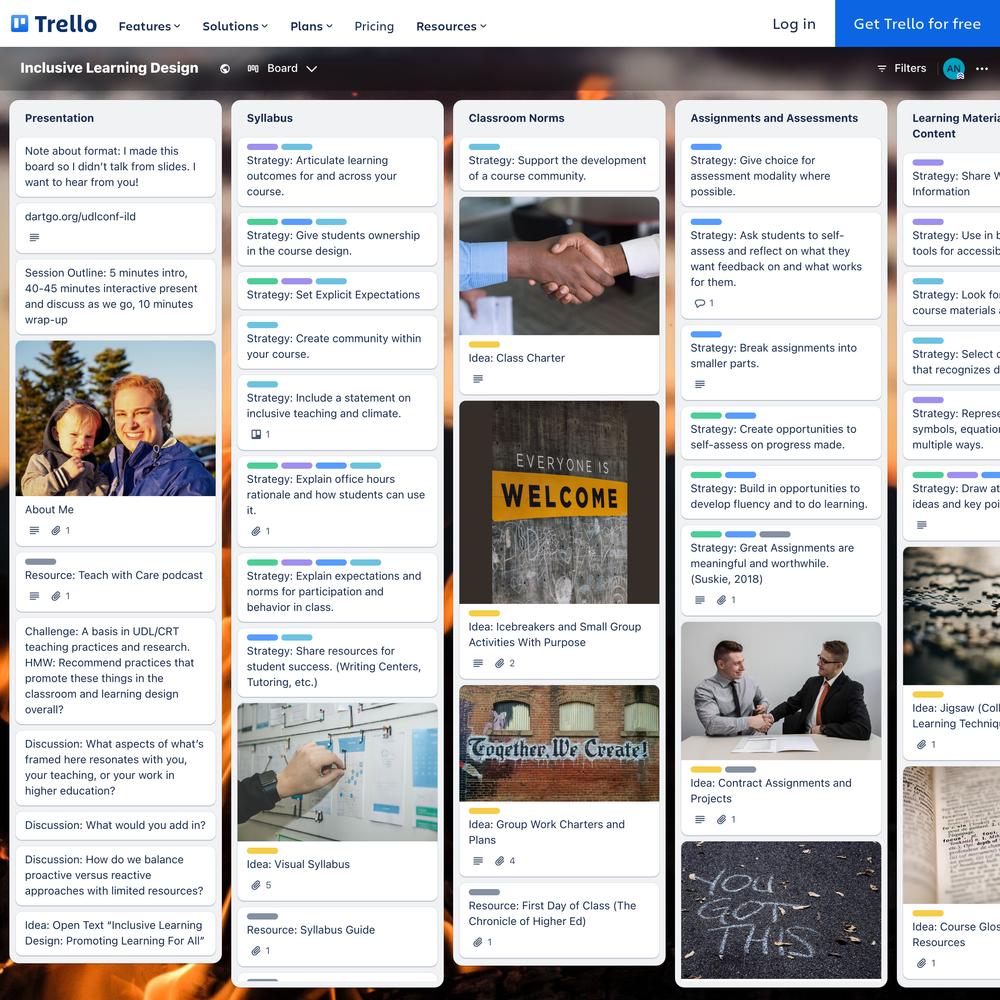
Task: Click attachment icon on Syllabus Guide card
Action: pyautogui.click(x=256, y=951)
